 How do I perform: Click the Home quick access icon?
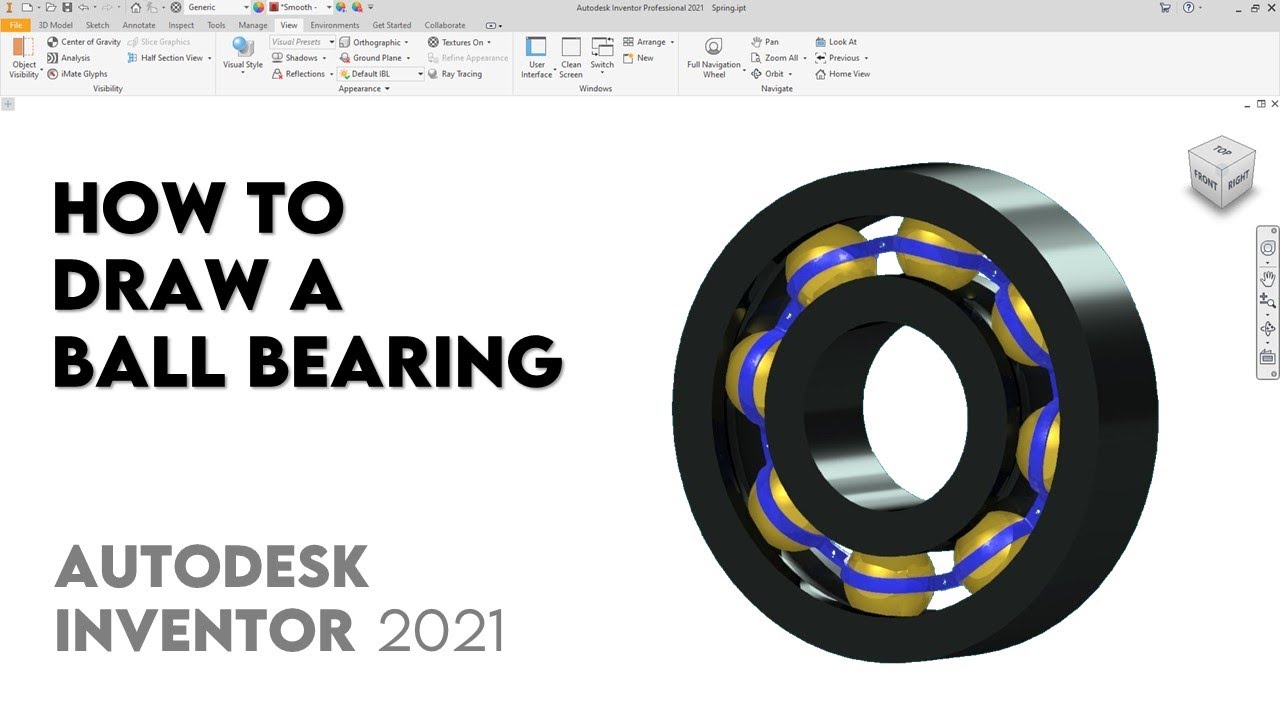tap(136, 7)
